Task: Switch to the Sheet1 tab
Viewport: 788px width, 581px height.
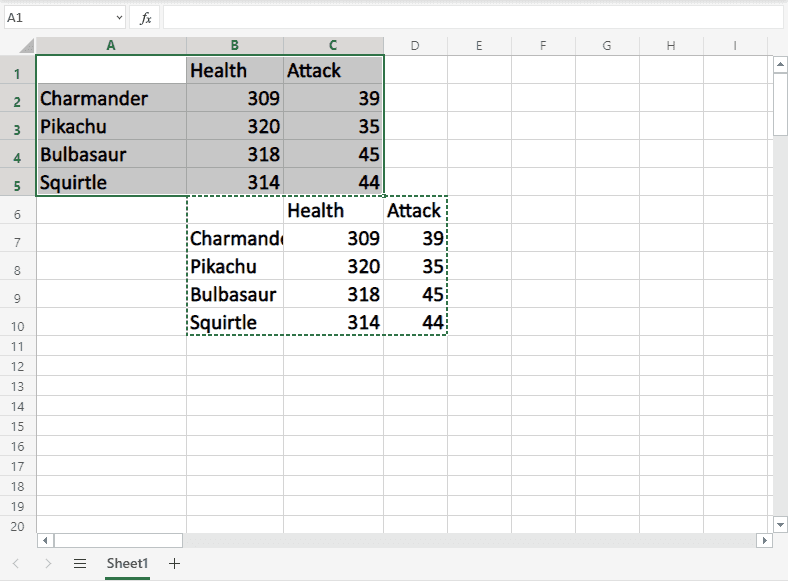Action: [x=128, y=564]
